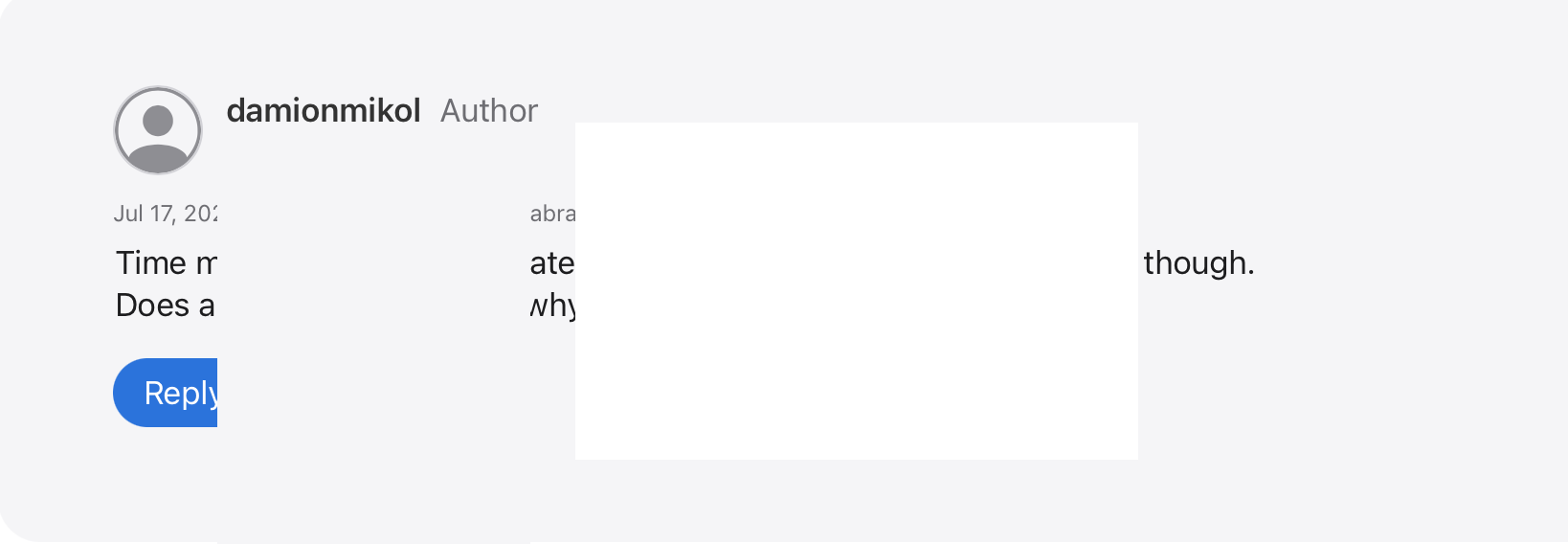Click the word 'though.' in the post

pyautogui.click(x=1198, y=263)
